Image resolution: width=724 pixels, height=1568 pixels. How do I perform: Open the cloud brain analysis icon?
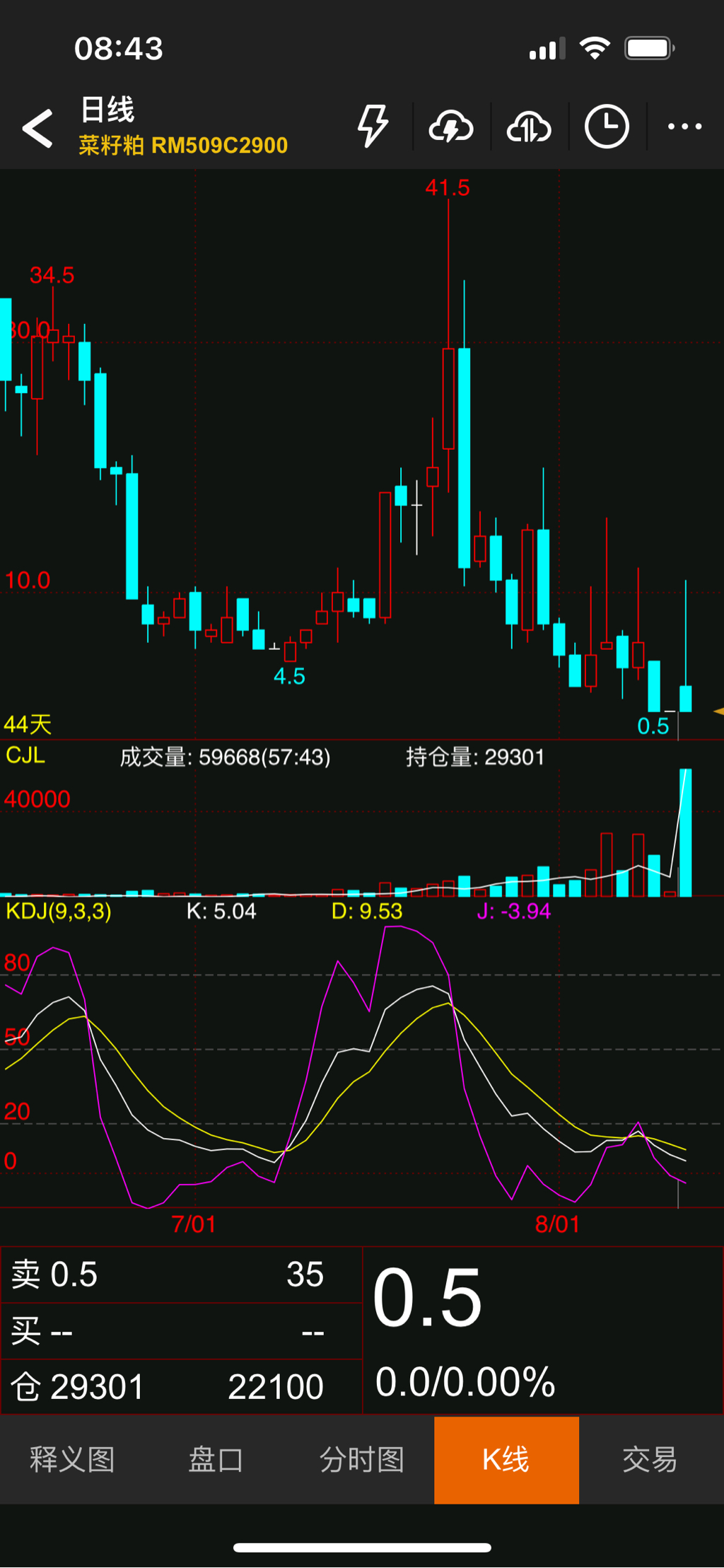click(529, 127)
